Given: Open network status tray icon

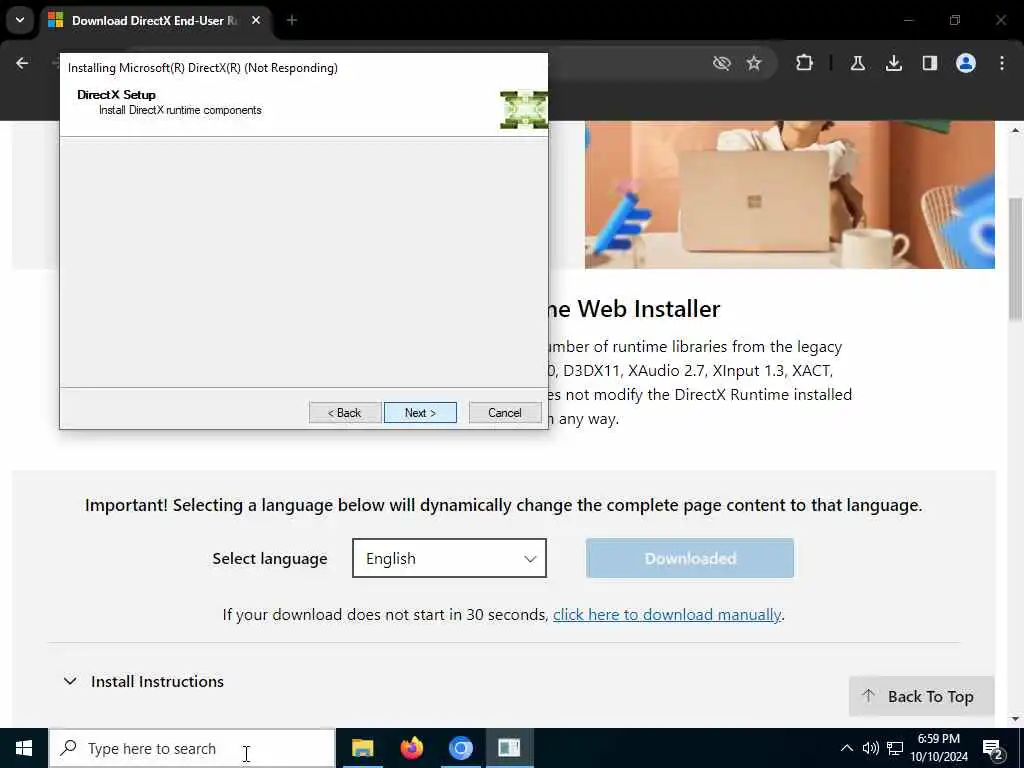Looking at the screenshot, I should pos(895,748).
